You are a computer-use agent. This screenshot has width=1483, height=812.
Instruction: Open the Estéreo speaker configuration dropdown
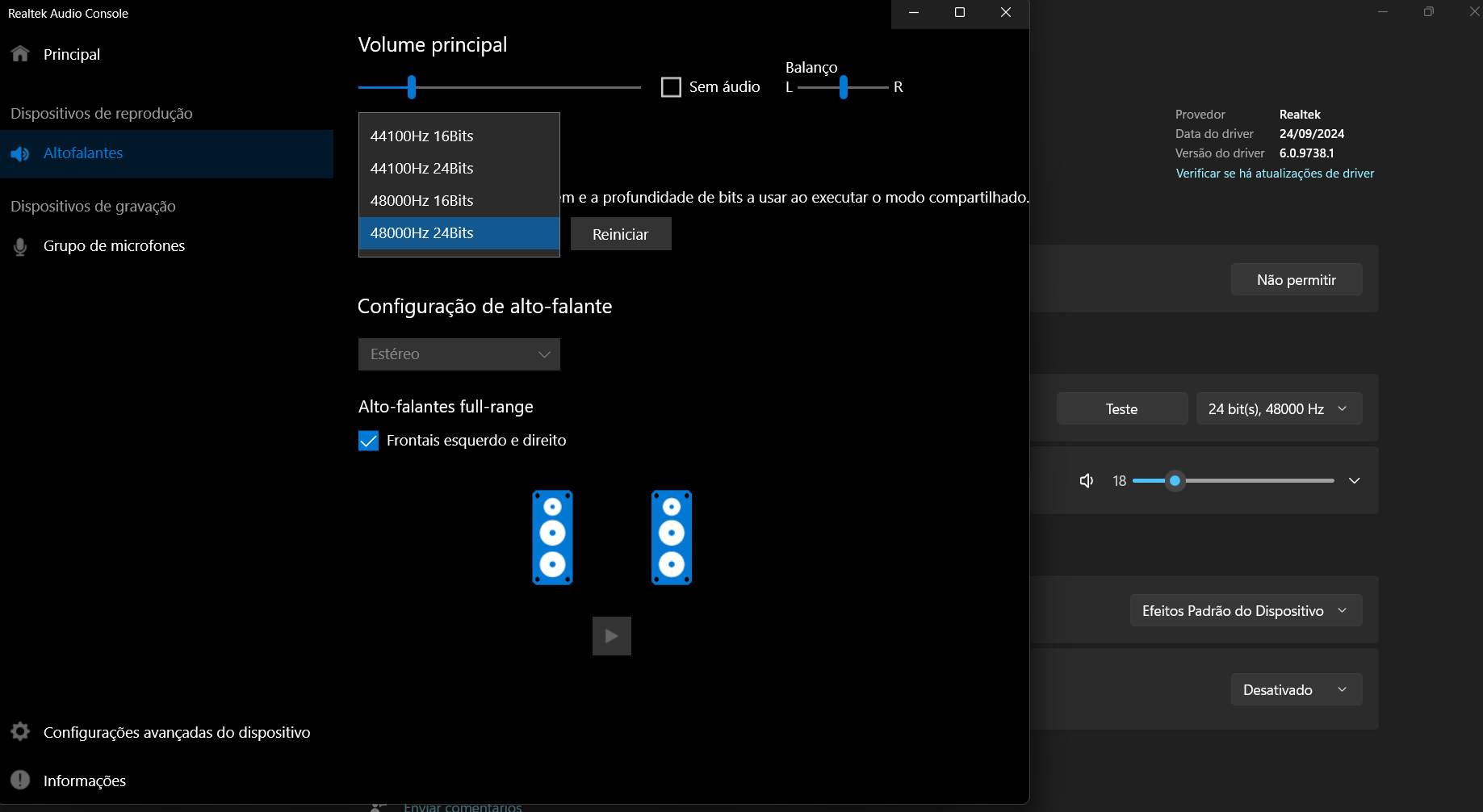pos(459,354)
